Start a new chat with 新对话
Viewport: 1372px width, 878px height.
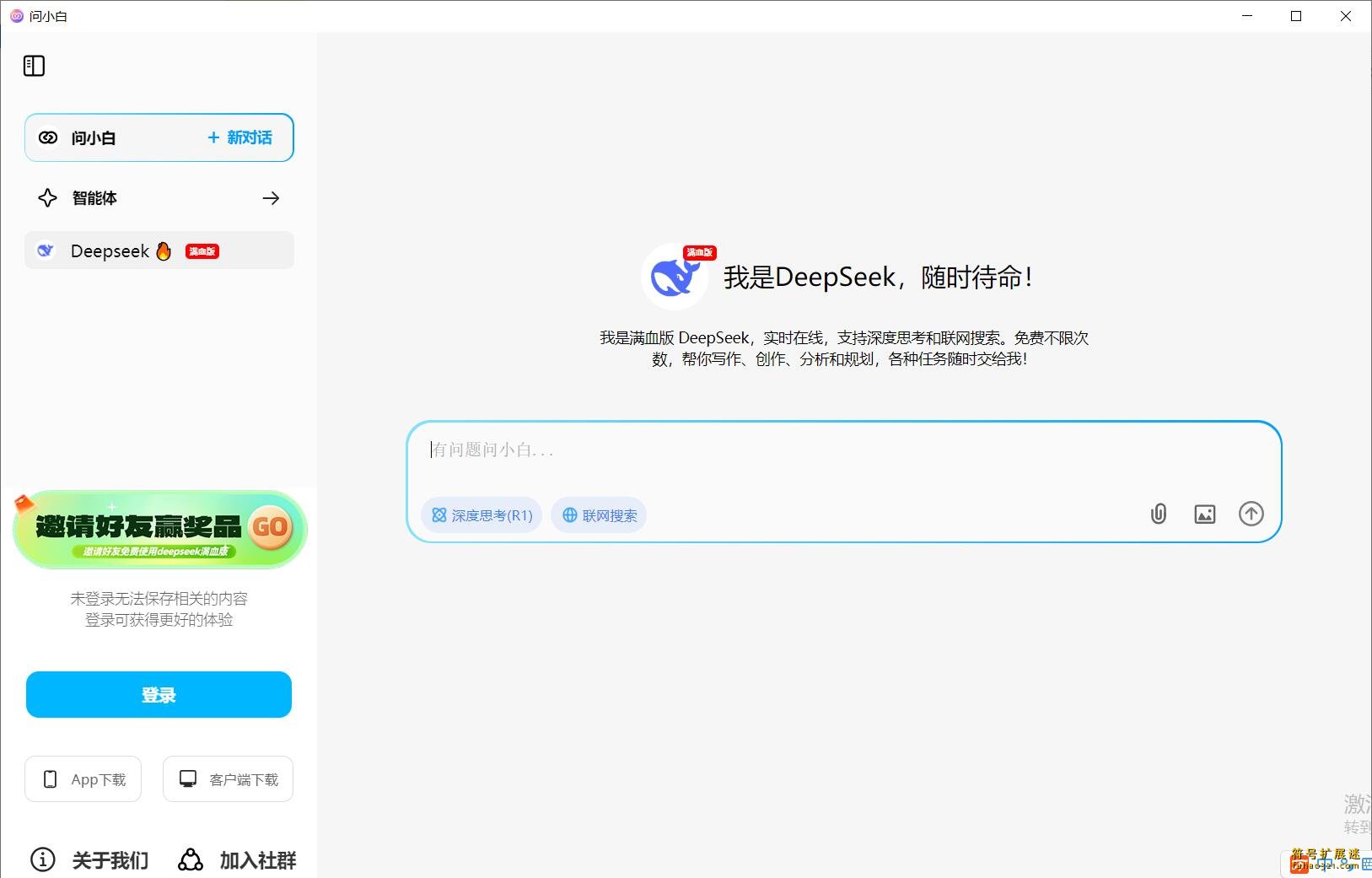click(240, 137)
